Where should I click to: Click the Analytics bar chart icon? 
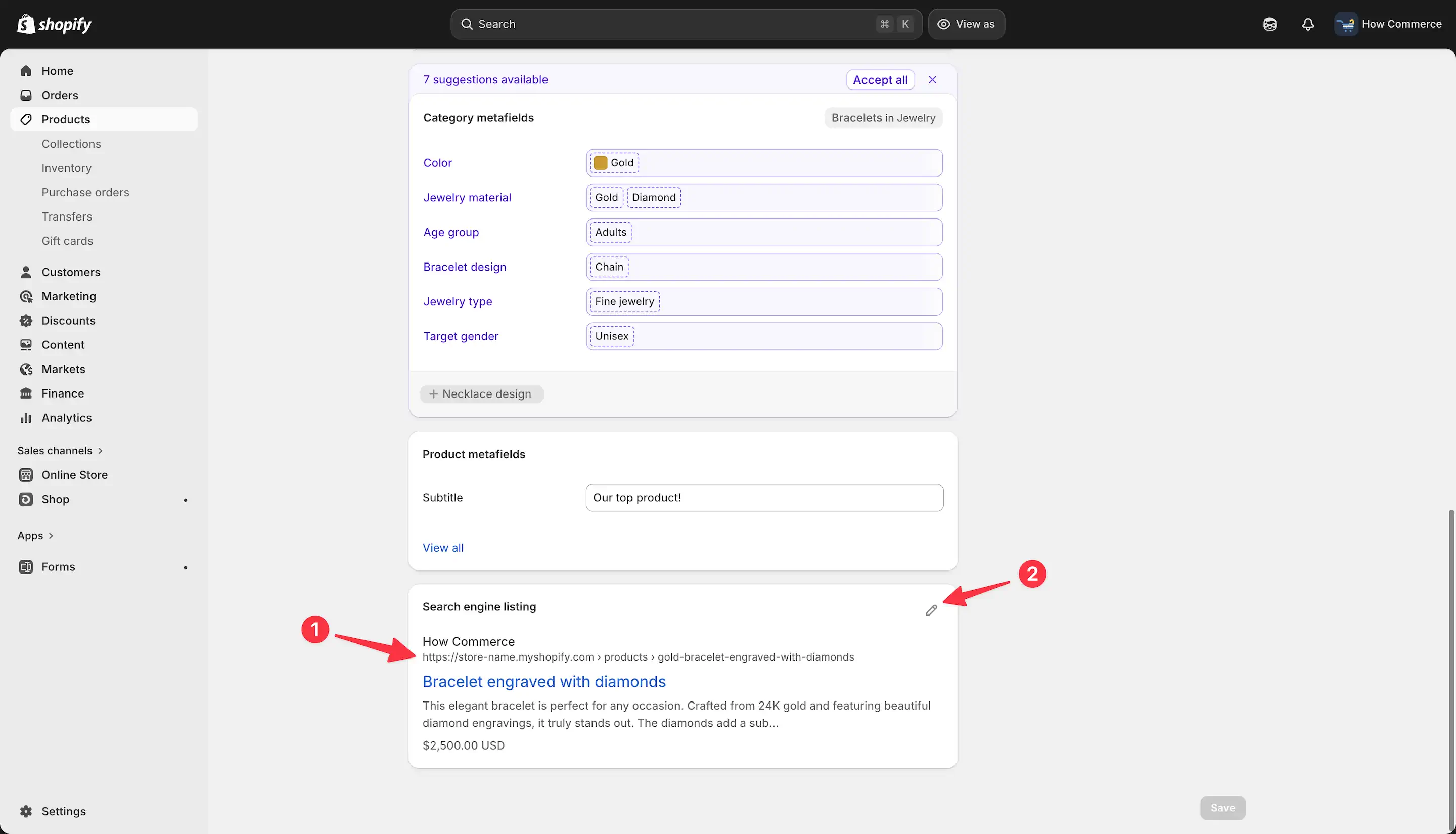point(26,418)
